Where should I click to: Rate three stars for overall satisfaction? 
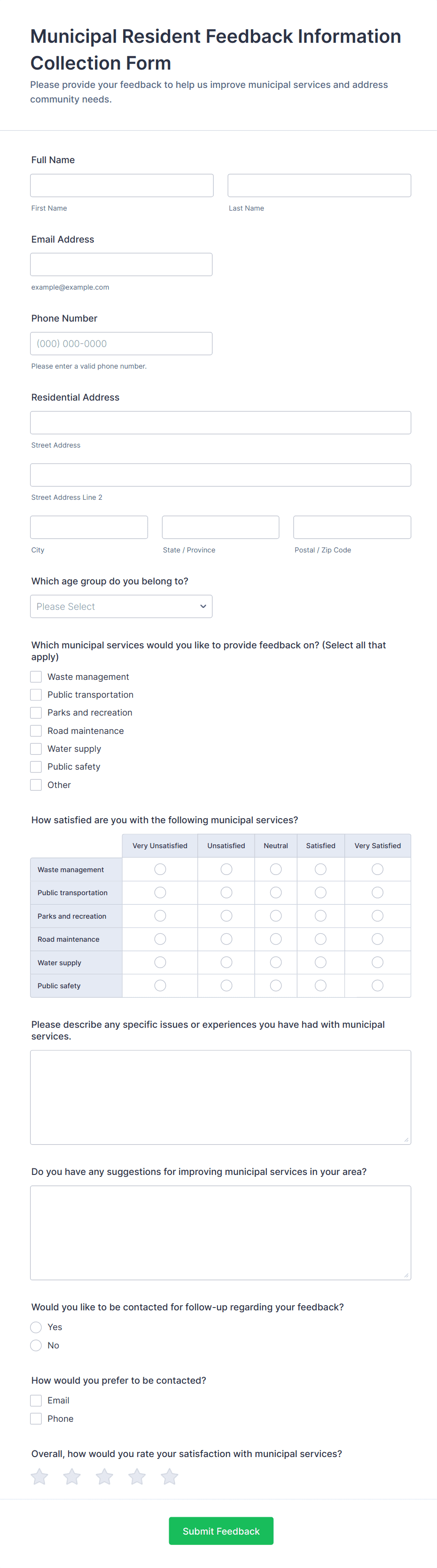coord(105,1476)
